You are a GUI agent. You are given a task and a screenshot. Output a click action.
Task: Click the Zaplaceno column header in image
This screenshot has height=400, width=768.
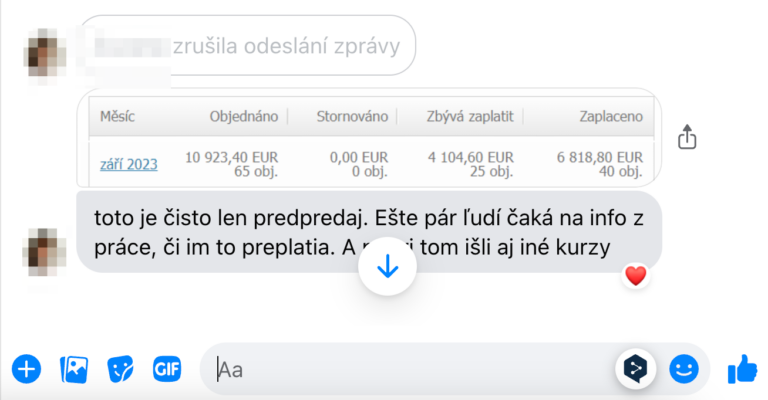tap(610, 117)
